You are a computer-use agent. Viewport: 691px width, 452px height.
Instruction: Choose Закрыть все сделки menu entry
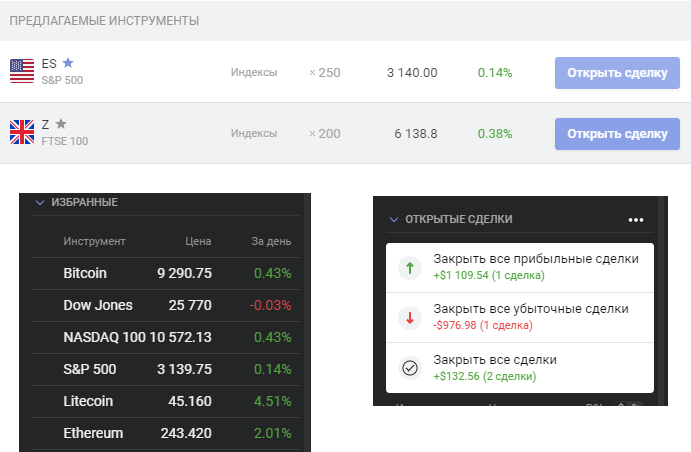point(494,359)
